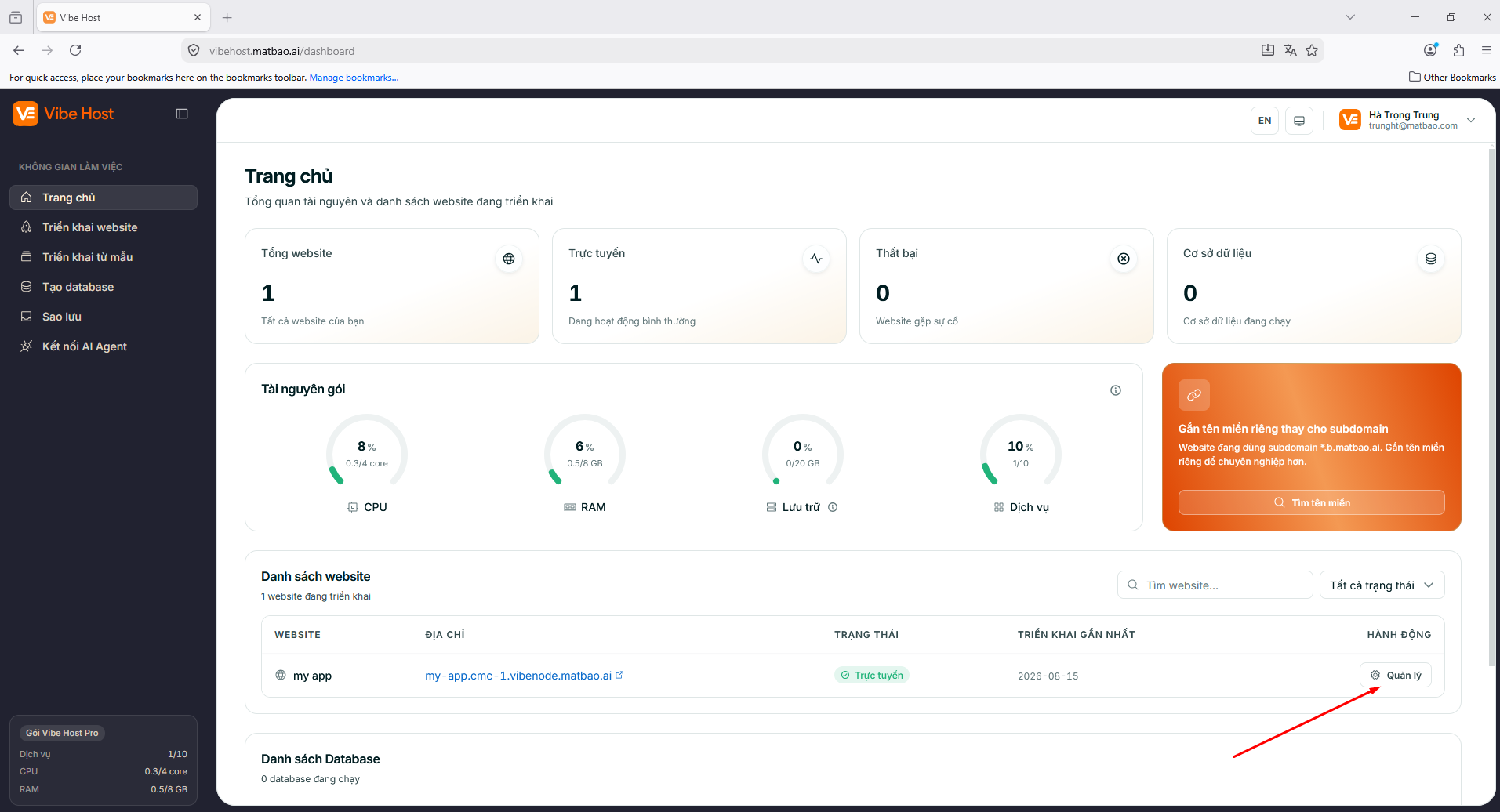Image resolution: width=1500 pixels, height=812 pixels.
Task: Click the activity pulse icon on Trực tuyến card
Action: point(816,259)
